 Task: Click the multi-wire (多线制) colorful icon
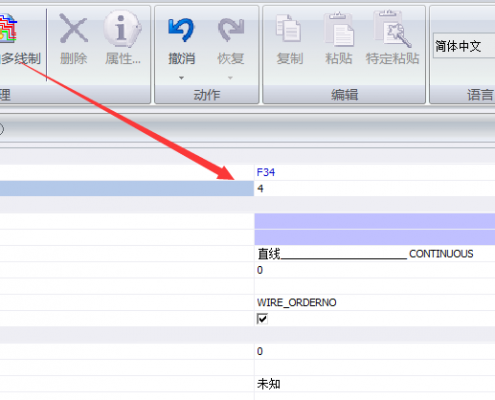pyautogui.click(x=8, y=28)
